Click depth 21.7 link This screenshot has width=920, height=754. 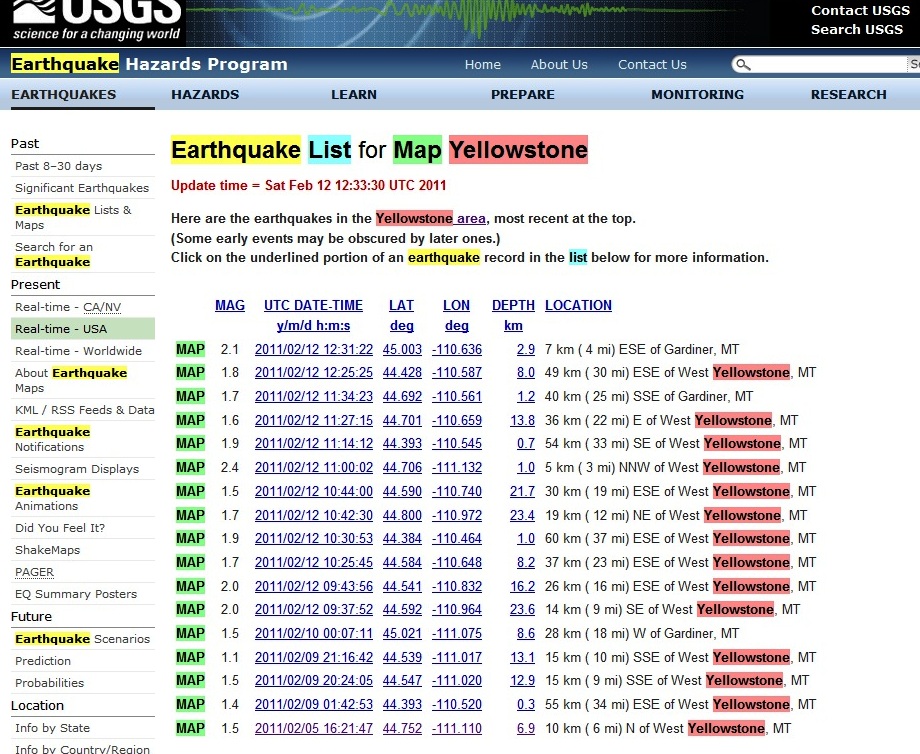pyautogui.click(x=522, y=492)
